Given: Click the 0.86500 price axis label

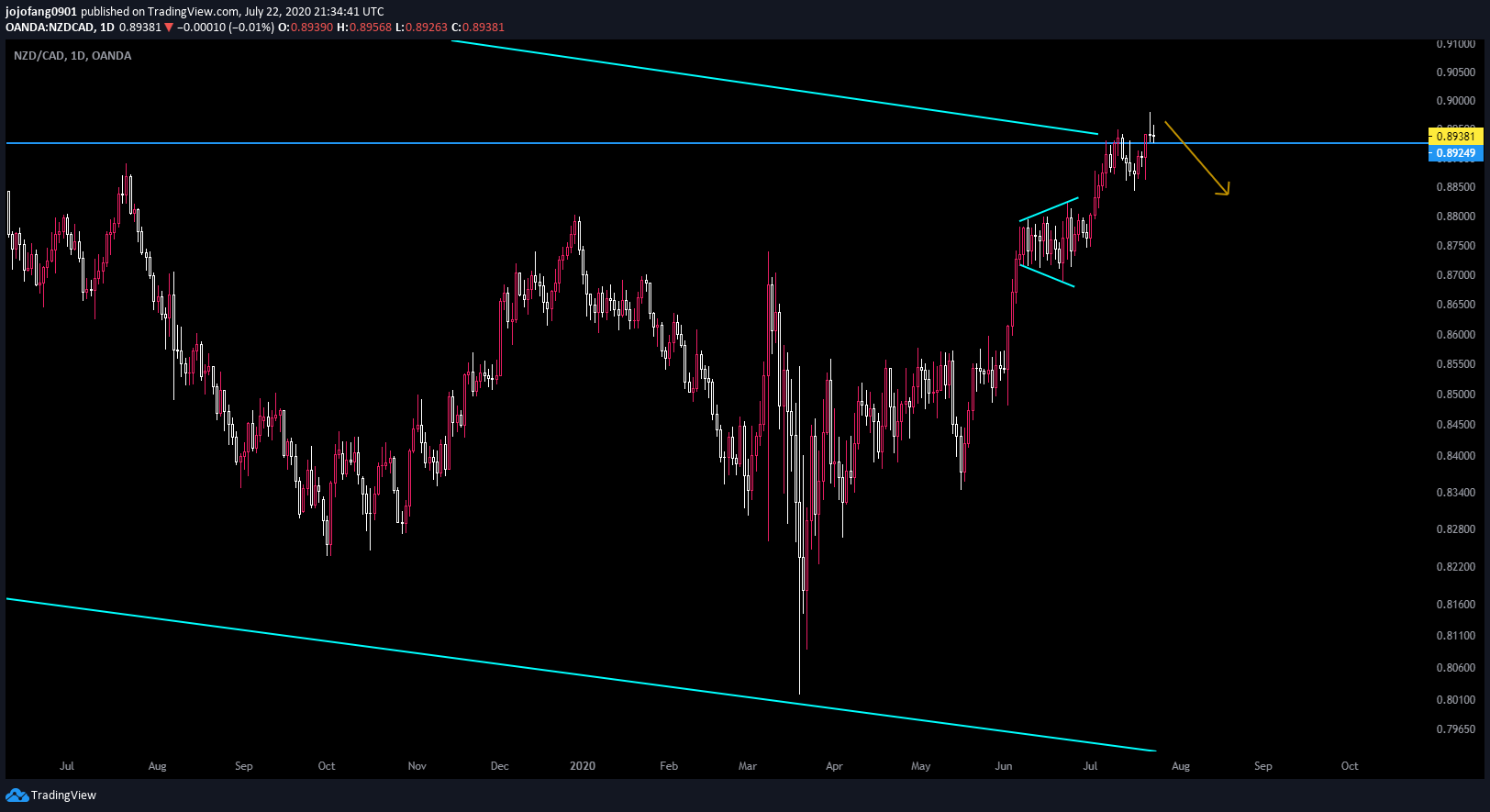Looking at the screenshot, I should point(1456,305).
